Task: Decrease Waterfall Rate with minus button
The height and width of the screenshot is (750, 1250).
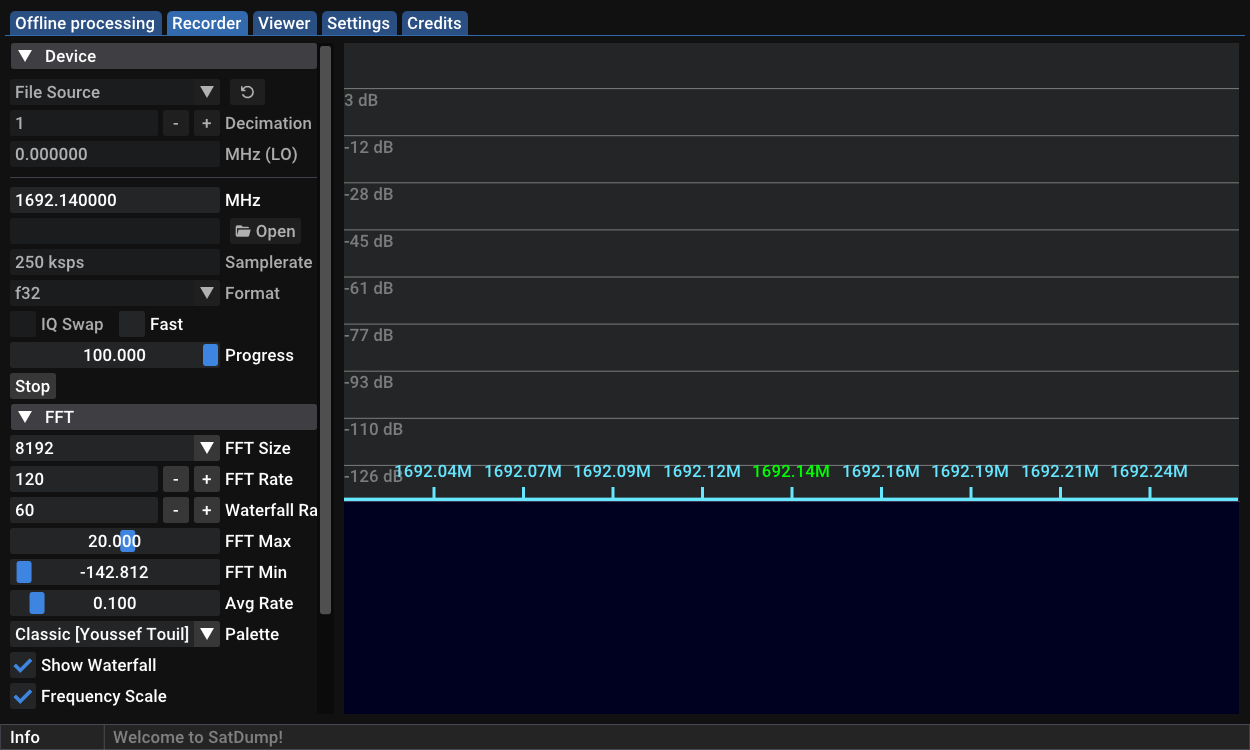Action: pyautogui.click(x=175, y=510)
